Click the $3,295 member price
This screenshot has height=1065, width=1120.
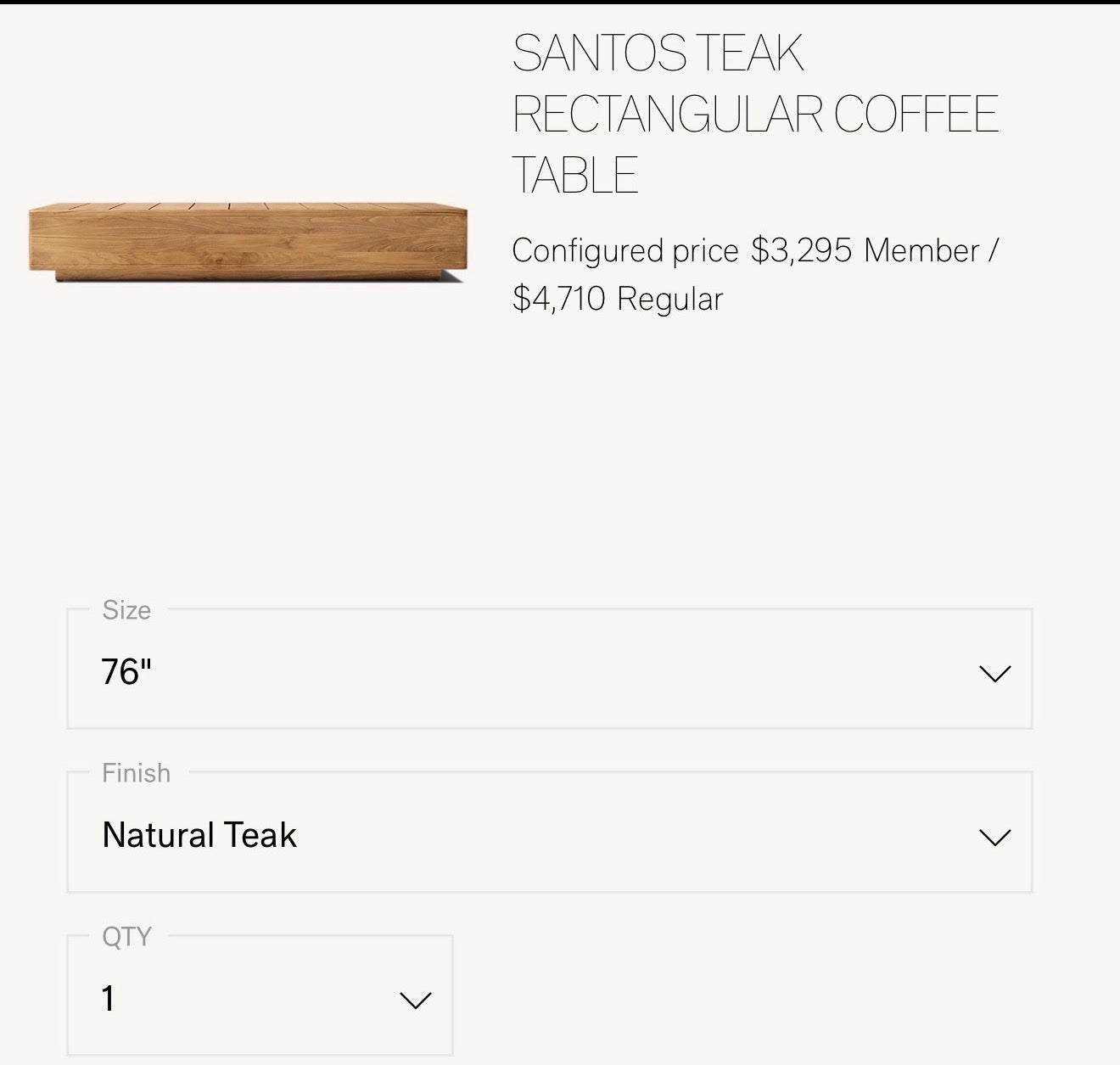pos(801,251)
